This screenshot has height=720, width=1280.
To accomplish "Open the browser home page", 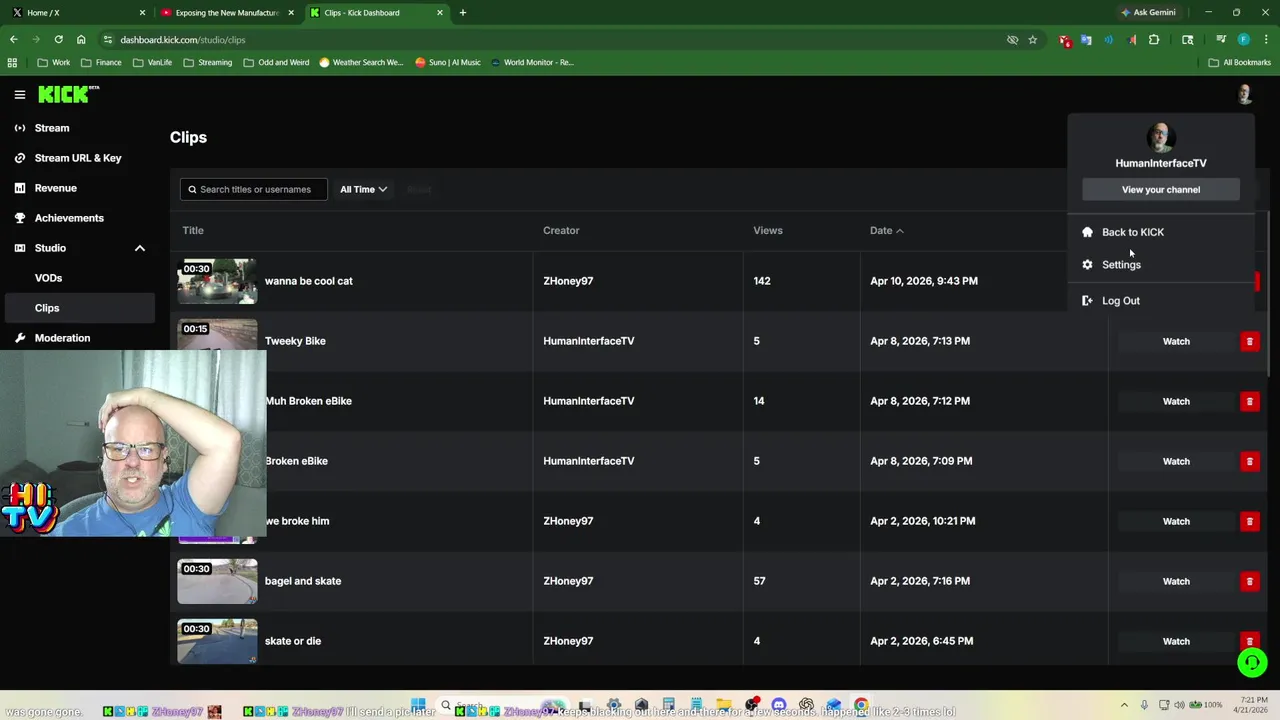I will pyautogui.click(x=81, y=40).
